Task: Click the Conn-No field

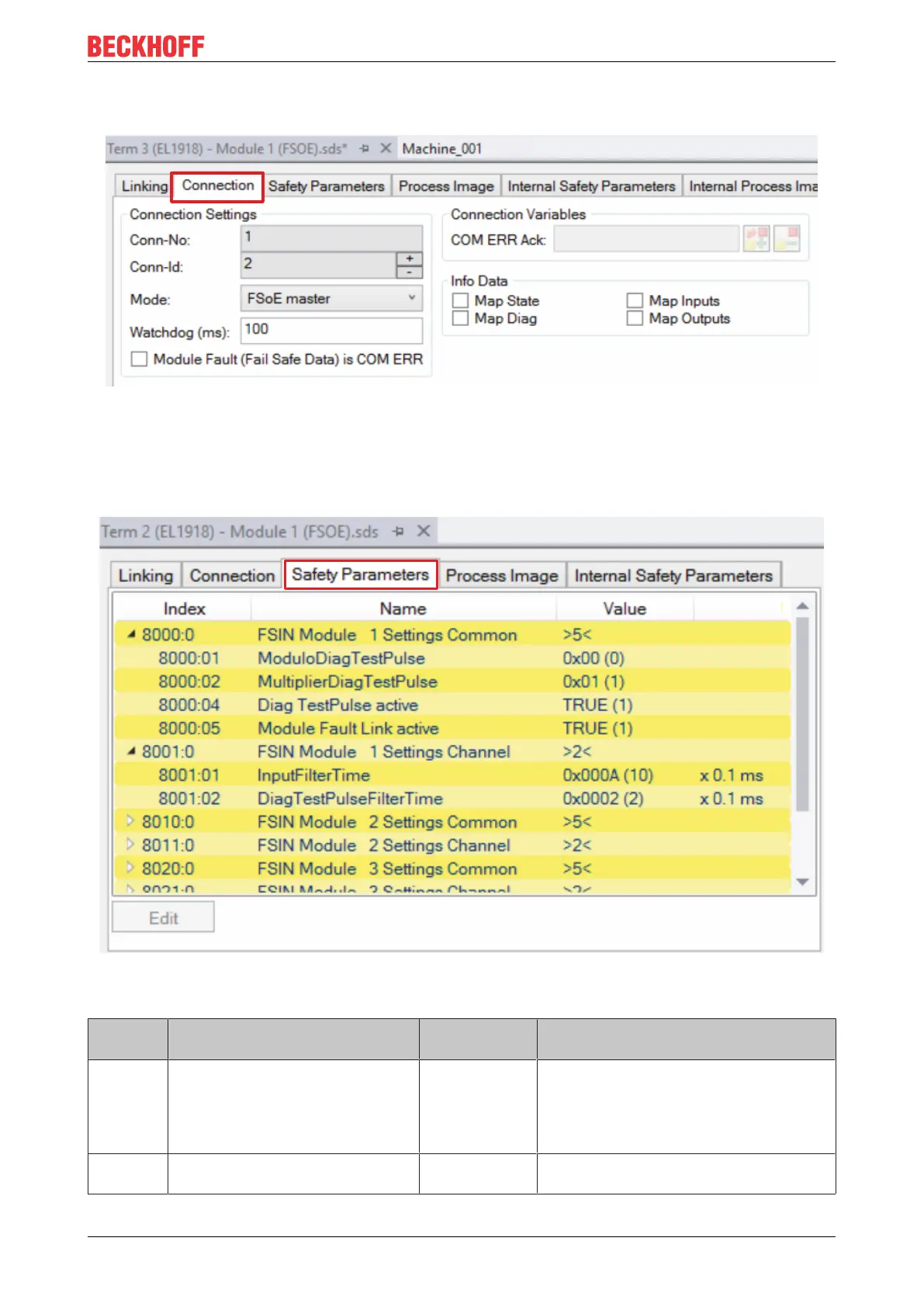Action: pos(331,238)
